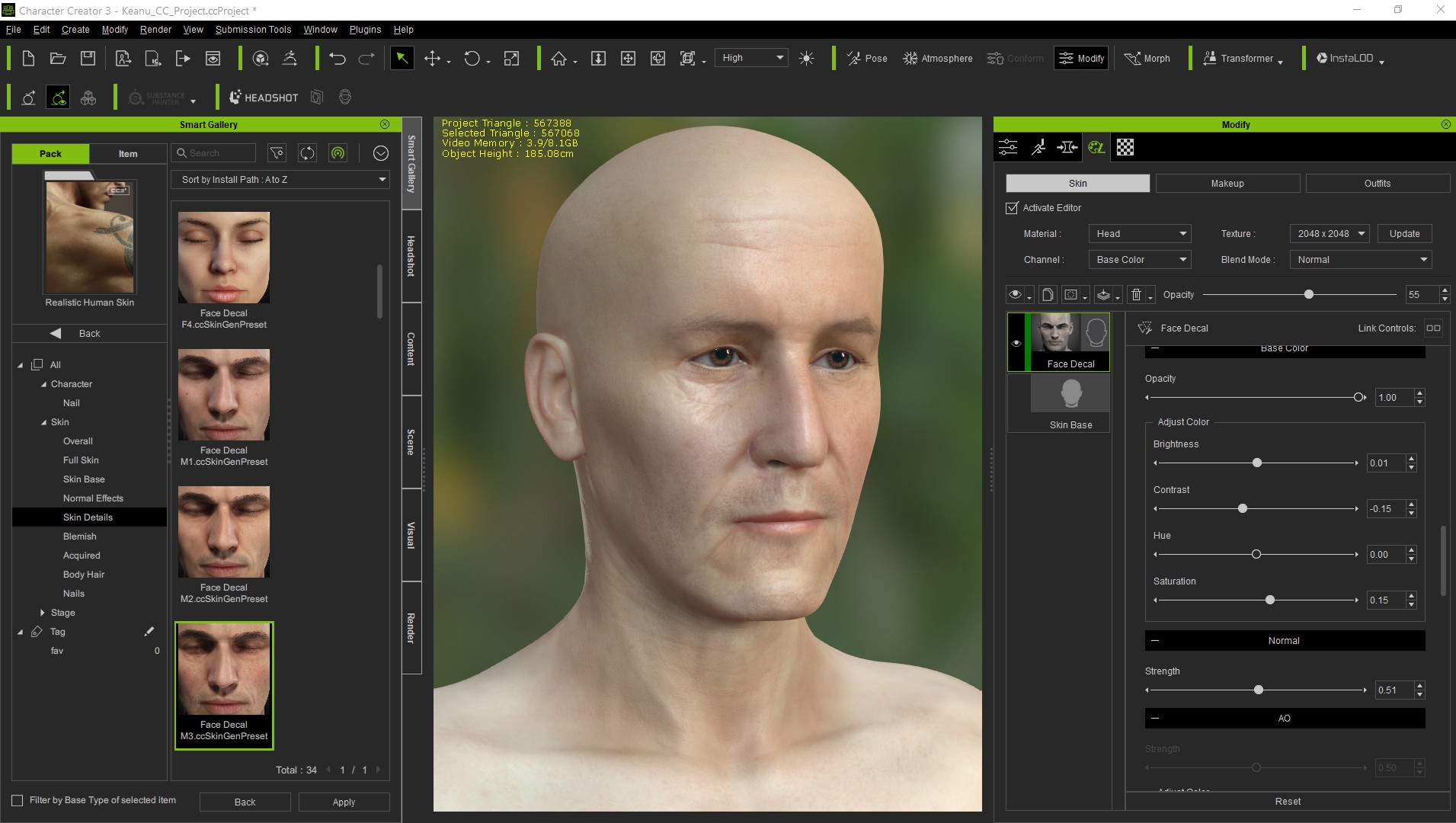
Task: Open the Material Head dropdown
Action: click(x=1140, y=234)
